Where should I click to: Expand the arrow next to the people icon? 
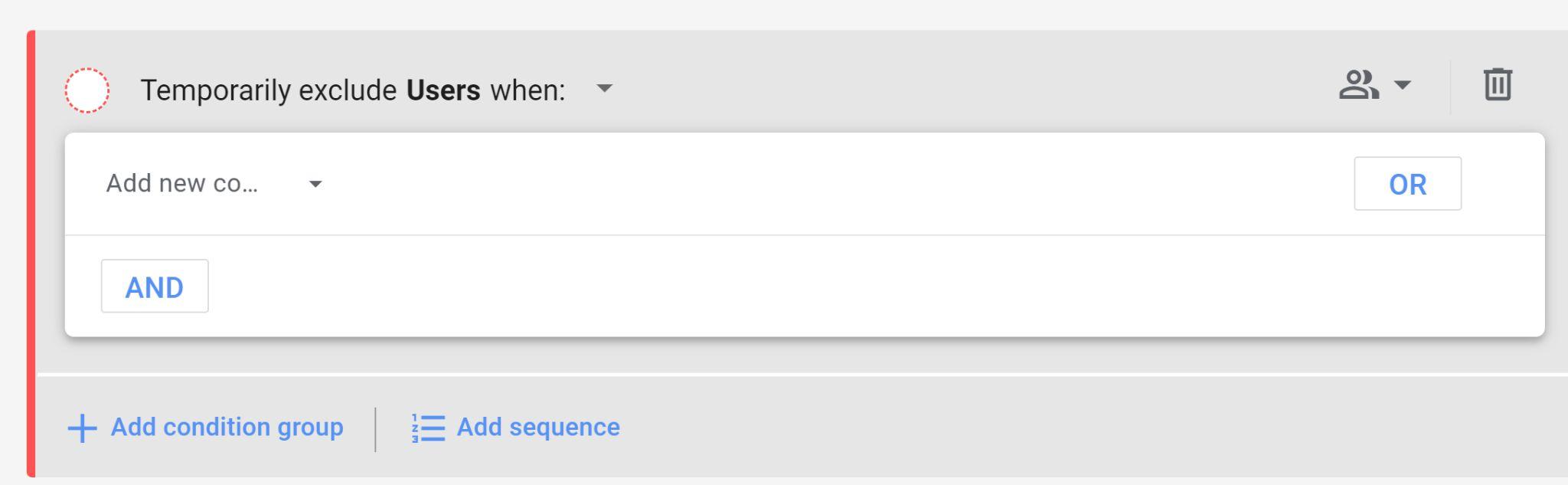click(x=1402, y=85)
